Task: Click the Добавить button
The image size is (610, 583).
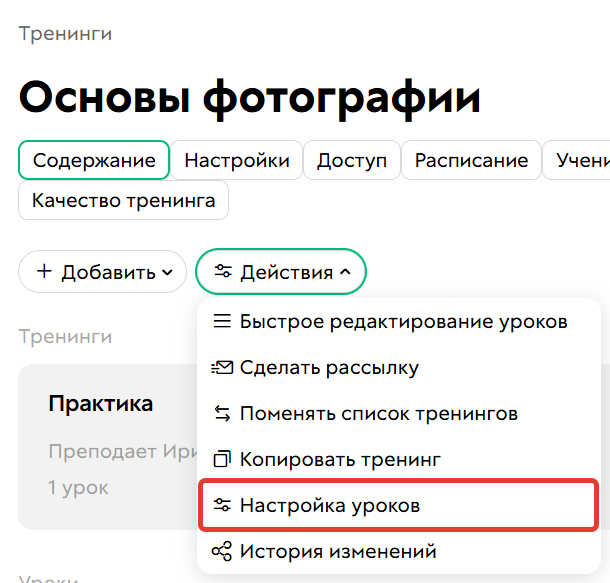Action: click(x=102, y=271)
